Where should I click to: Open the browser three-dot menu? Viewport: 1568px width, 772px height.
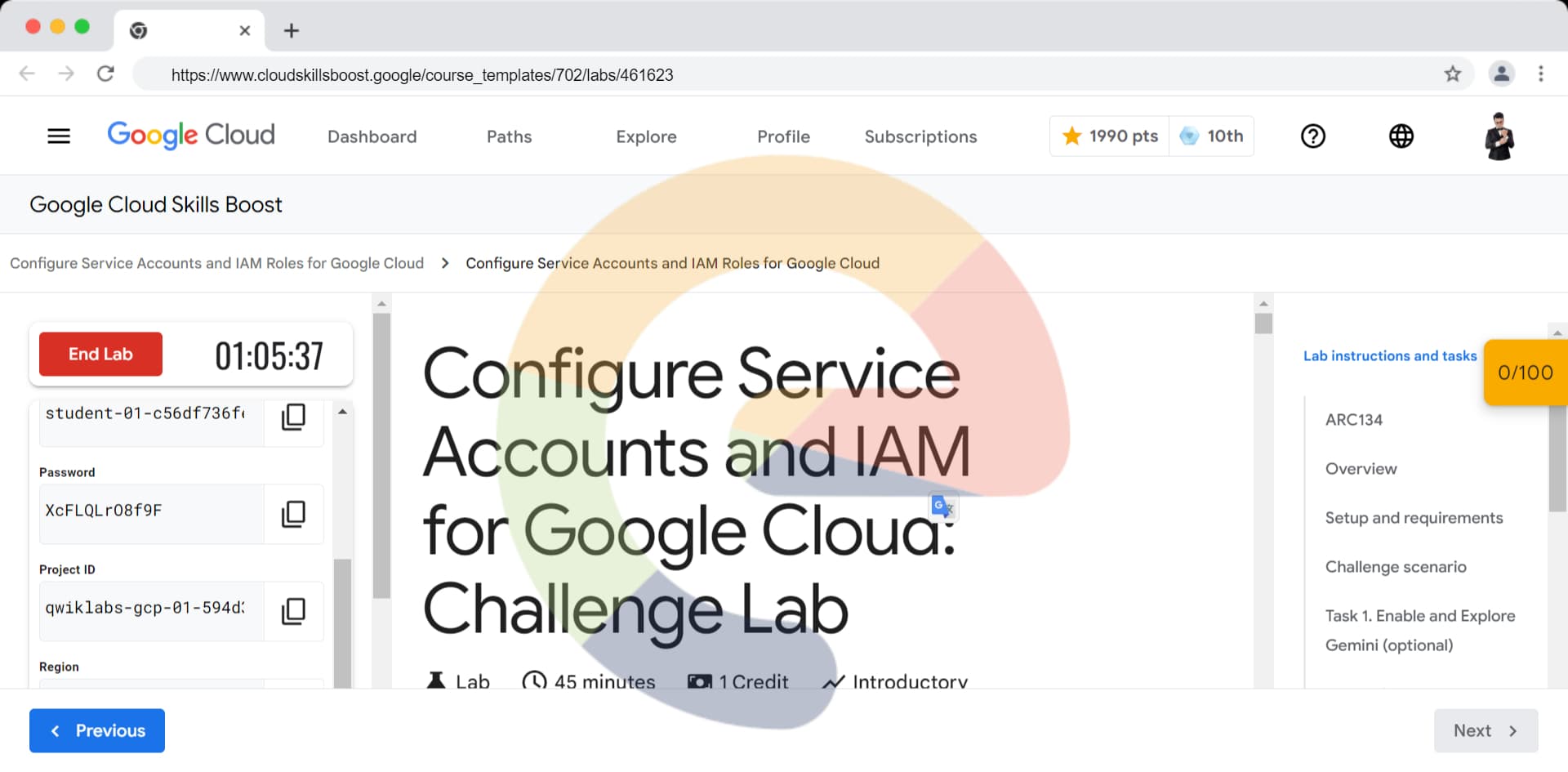1540,74
